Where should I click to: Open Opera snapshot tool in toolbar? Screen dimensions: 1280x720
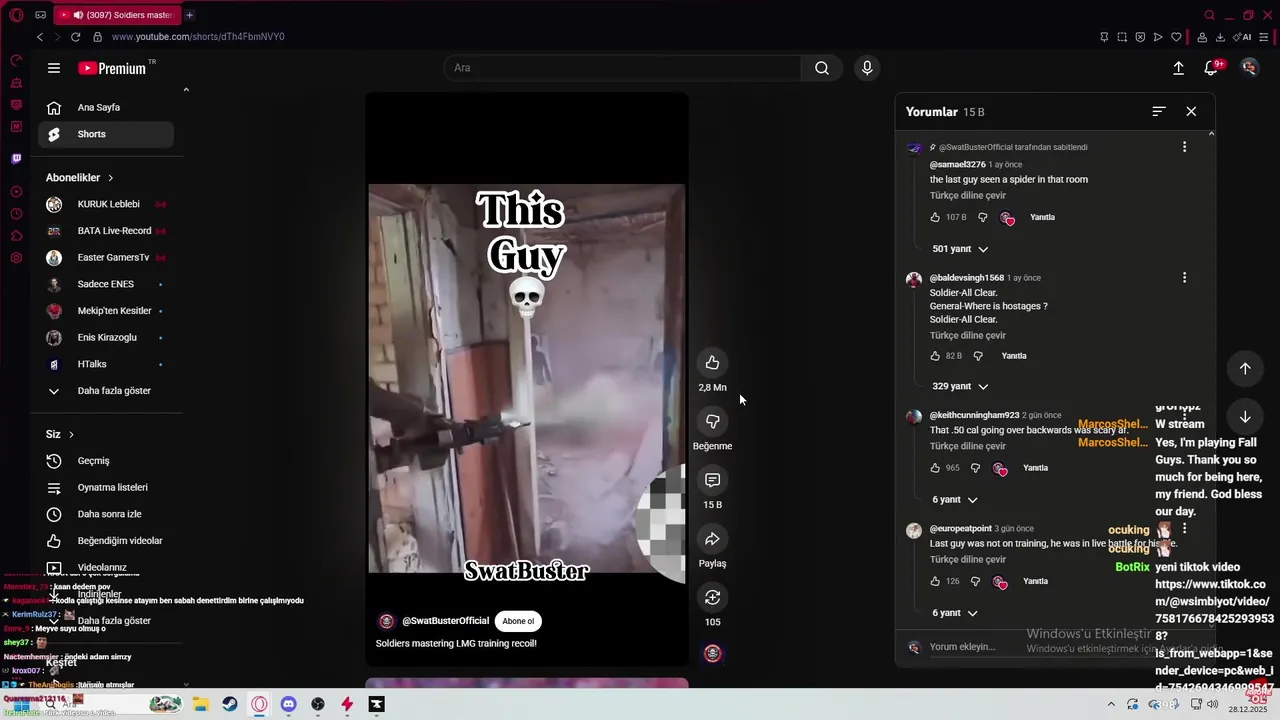click(1122, 37)
